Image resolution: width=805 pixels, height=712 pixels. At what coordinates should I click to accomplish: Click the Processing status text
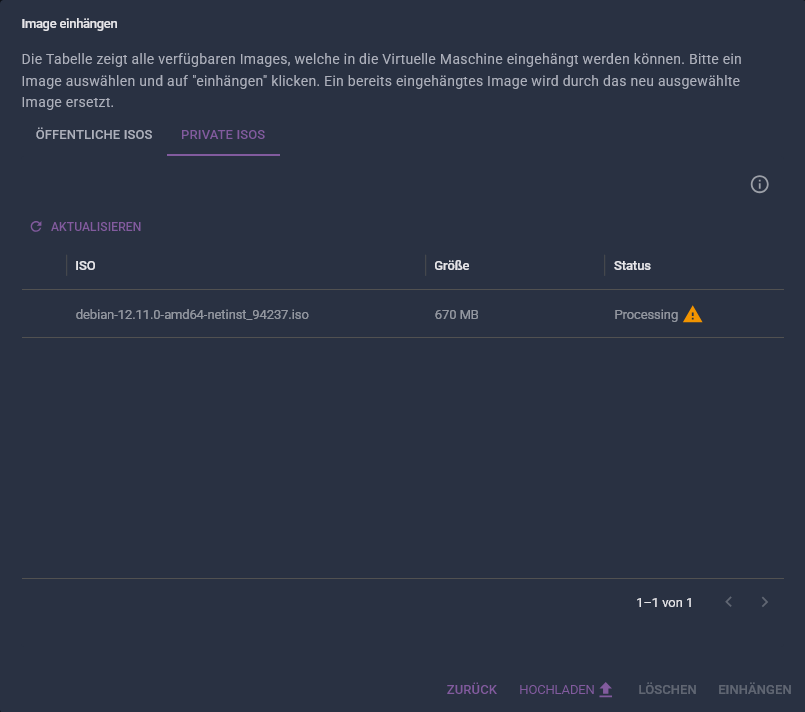click(x=646, y=315)
